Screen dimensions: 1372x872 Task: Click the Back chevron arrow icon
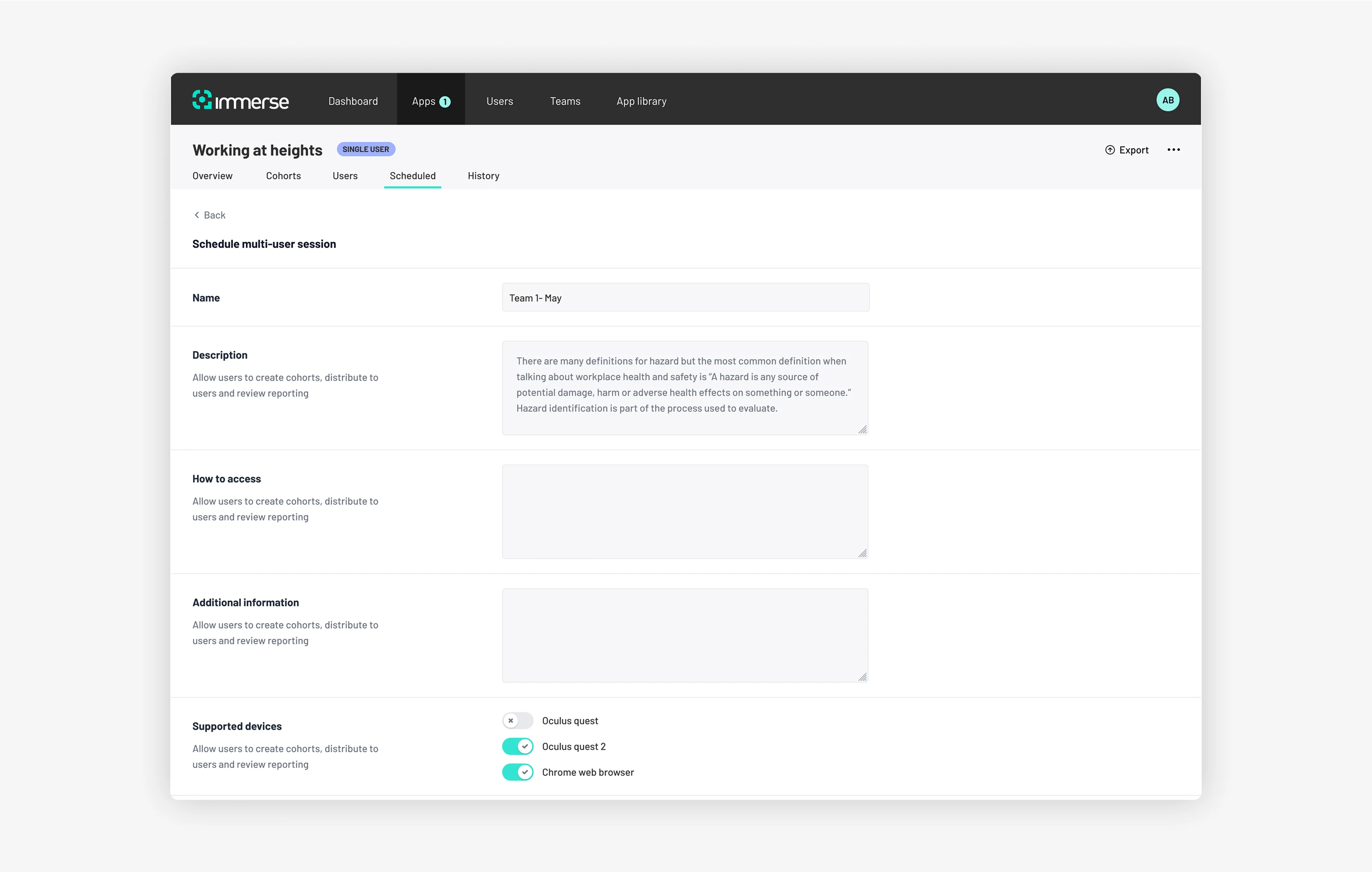[197, 215]
